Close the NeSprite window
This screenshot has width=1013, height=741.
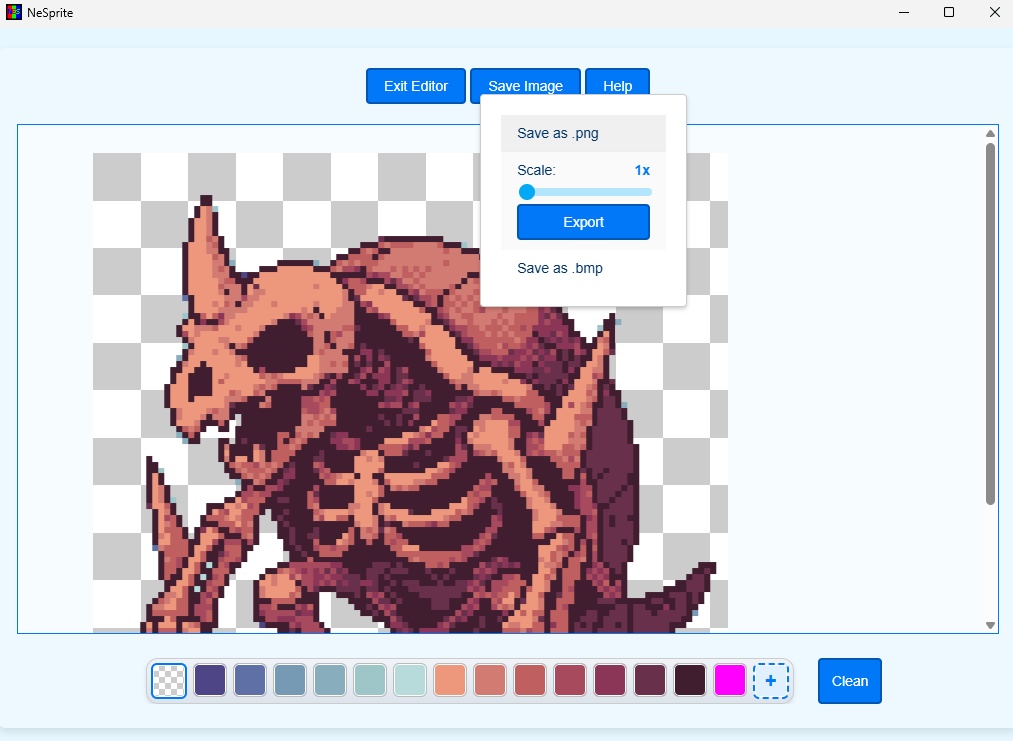(994, 12)
